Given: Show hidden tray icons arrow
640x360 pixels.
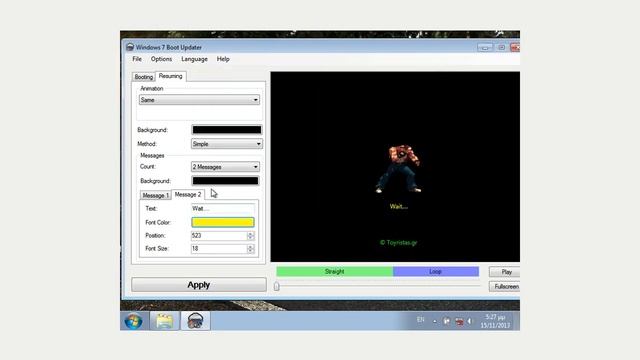Looking at the screenshot, I should (x=435, y=322).
